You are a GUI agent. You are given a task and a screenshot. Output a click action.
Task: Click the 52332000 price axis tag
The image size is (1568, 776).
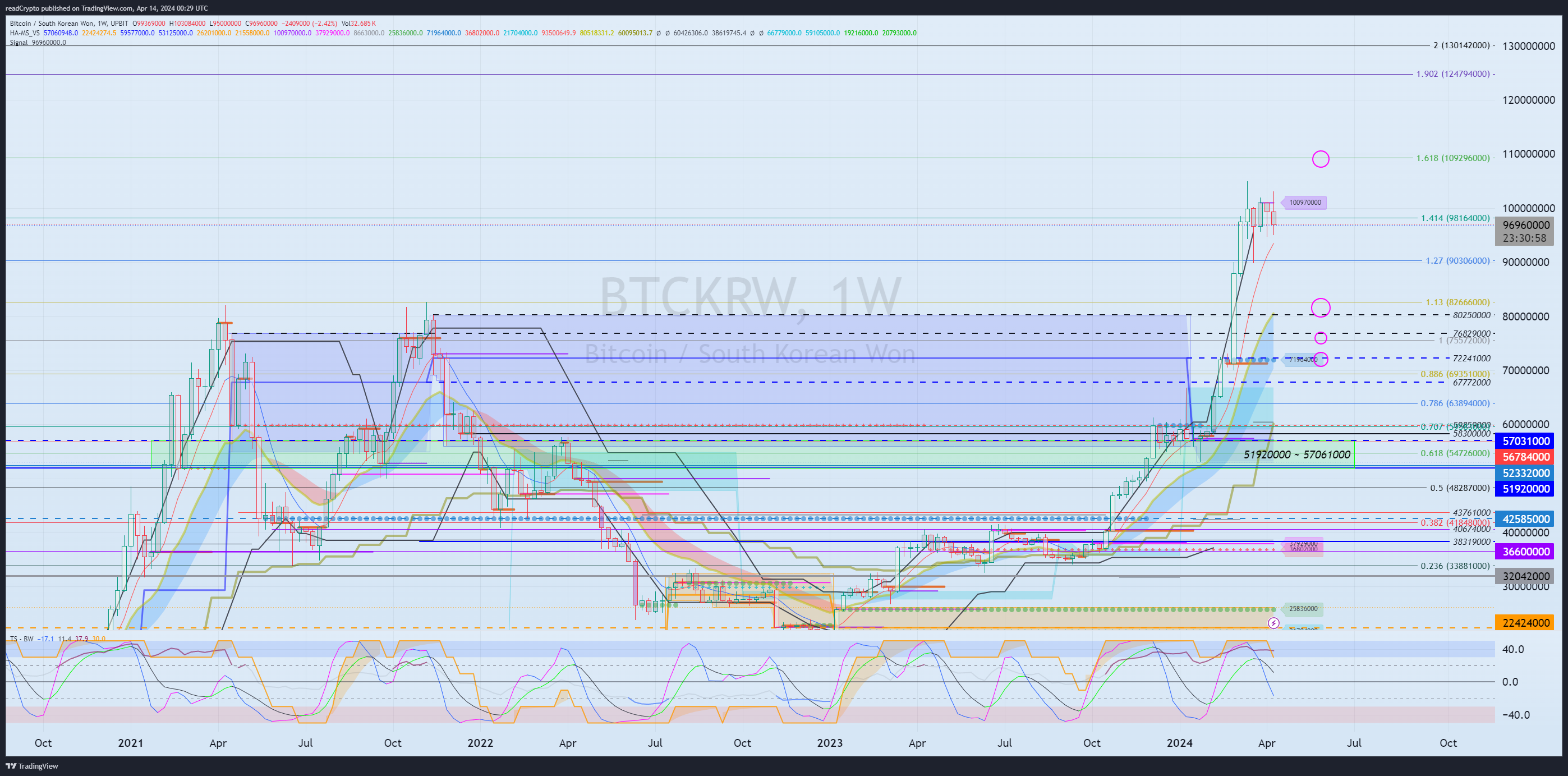coord(1526,473)
